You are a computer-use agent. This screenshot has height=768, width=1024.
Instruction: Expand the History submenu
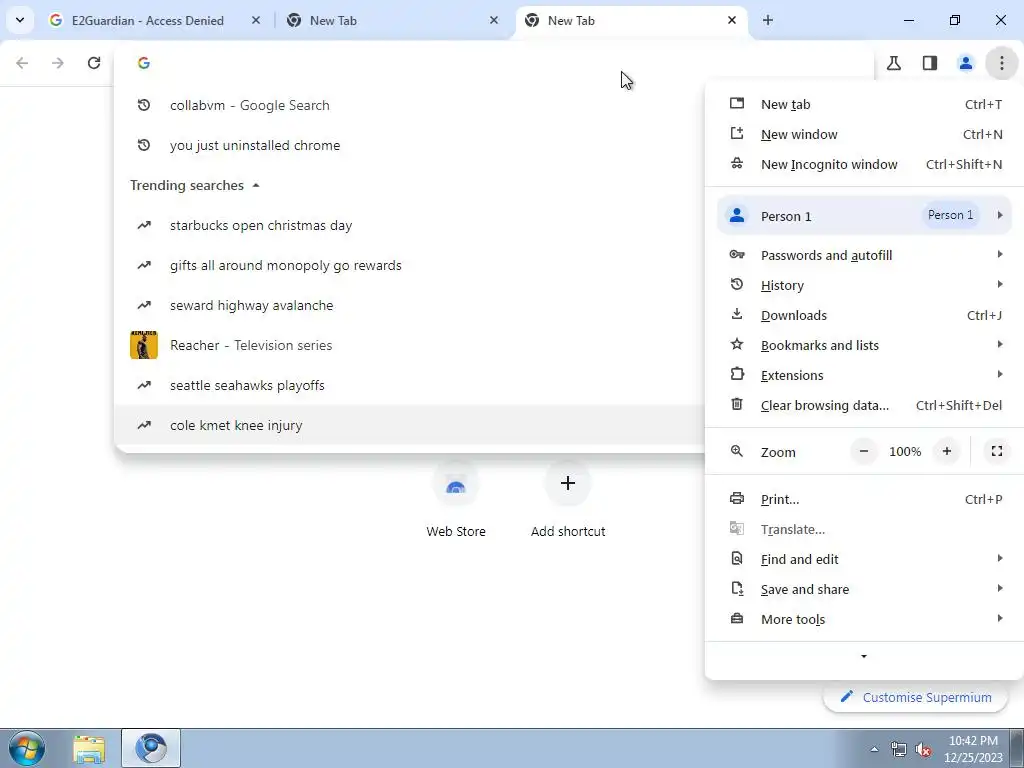point(864,285)
